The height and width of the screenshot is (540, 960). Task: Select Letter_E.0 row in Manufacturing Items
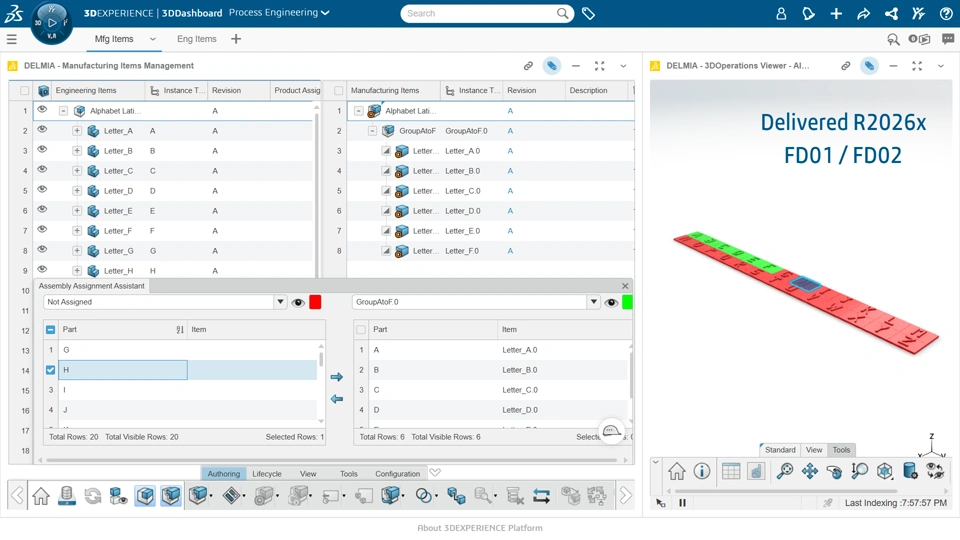pyautogui.click(x=490, y=231)
